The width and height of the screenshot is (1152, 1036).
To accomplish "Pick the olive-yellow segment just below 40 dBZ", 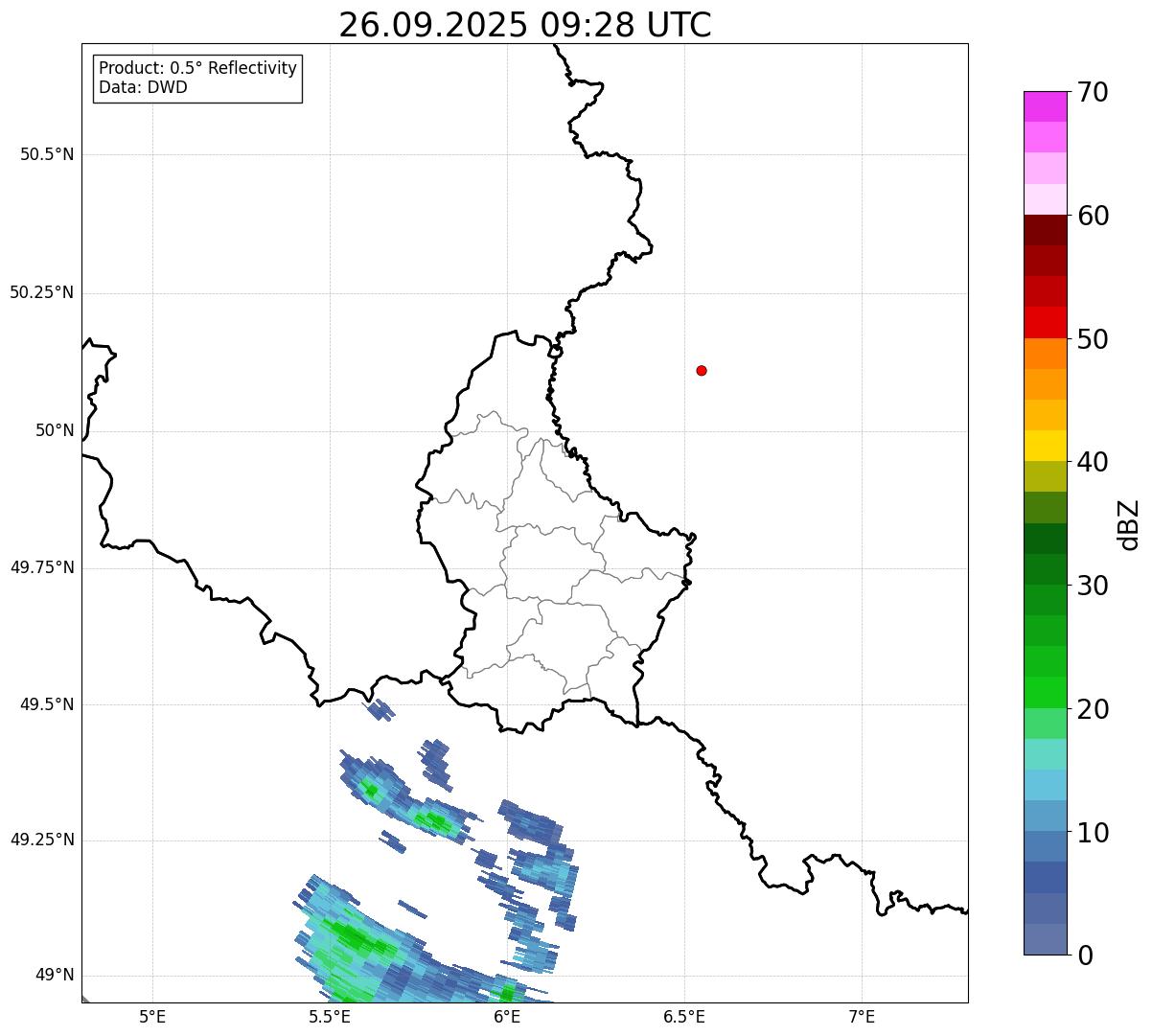I will tap(1046, 476).
